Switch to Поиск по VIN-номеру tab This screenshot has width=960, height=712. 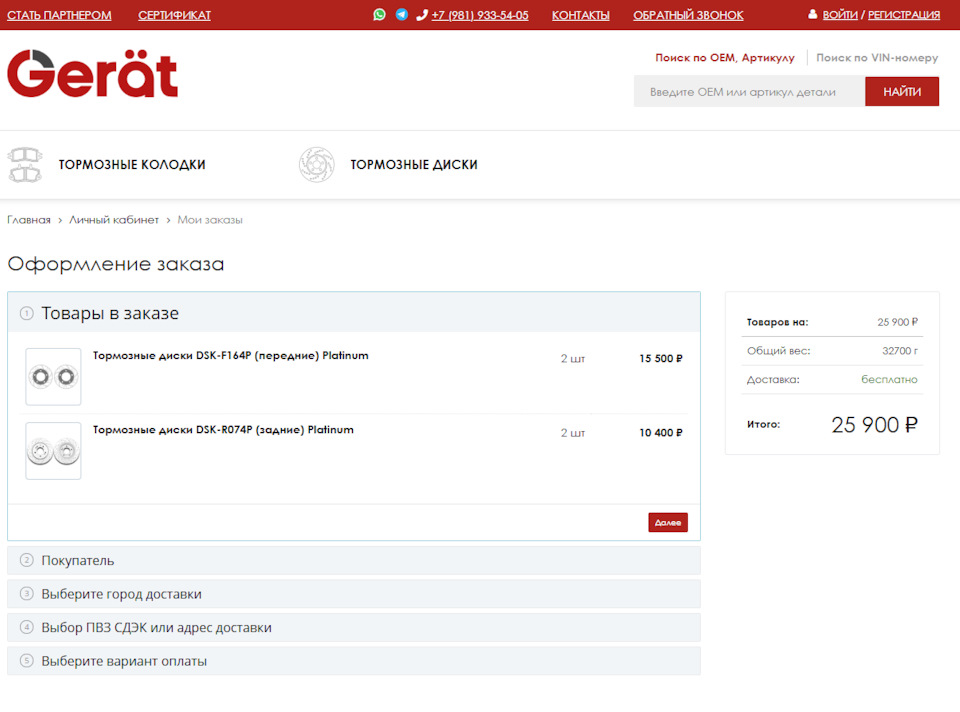877,58
